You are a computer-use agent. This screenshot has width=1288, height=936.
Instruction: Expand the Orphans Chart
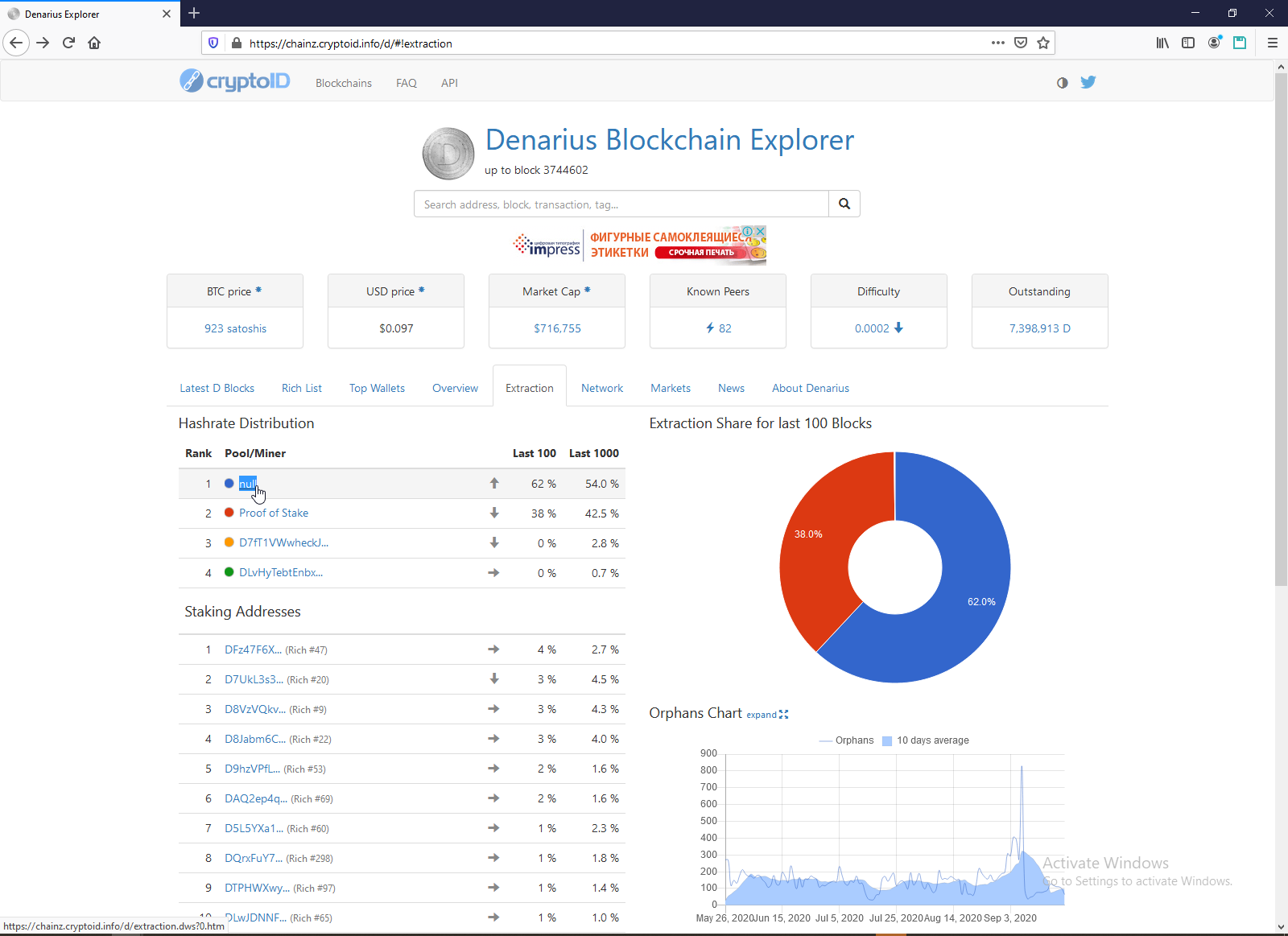[x=767, y=715]
